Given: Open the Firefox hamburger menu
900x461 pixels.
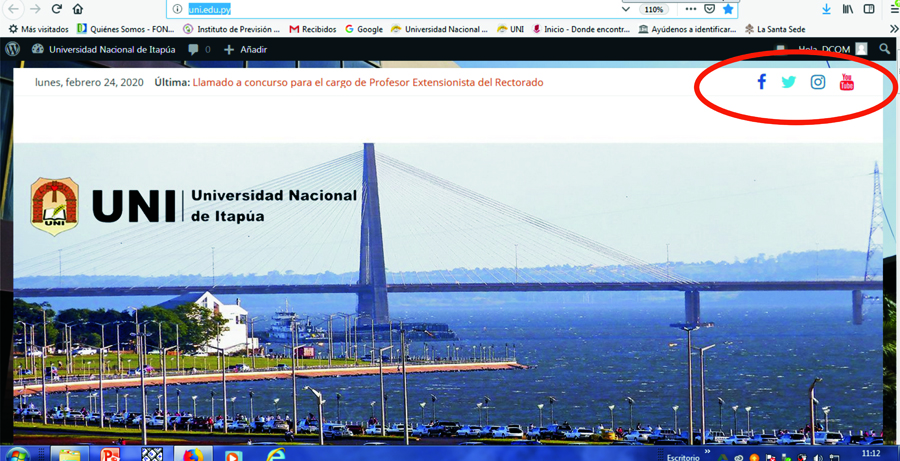Looking at the screenshot, I should click(894, 9).
